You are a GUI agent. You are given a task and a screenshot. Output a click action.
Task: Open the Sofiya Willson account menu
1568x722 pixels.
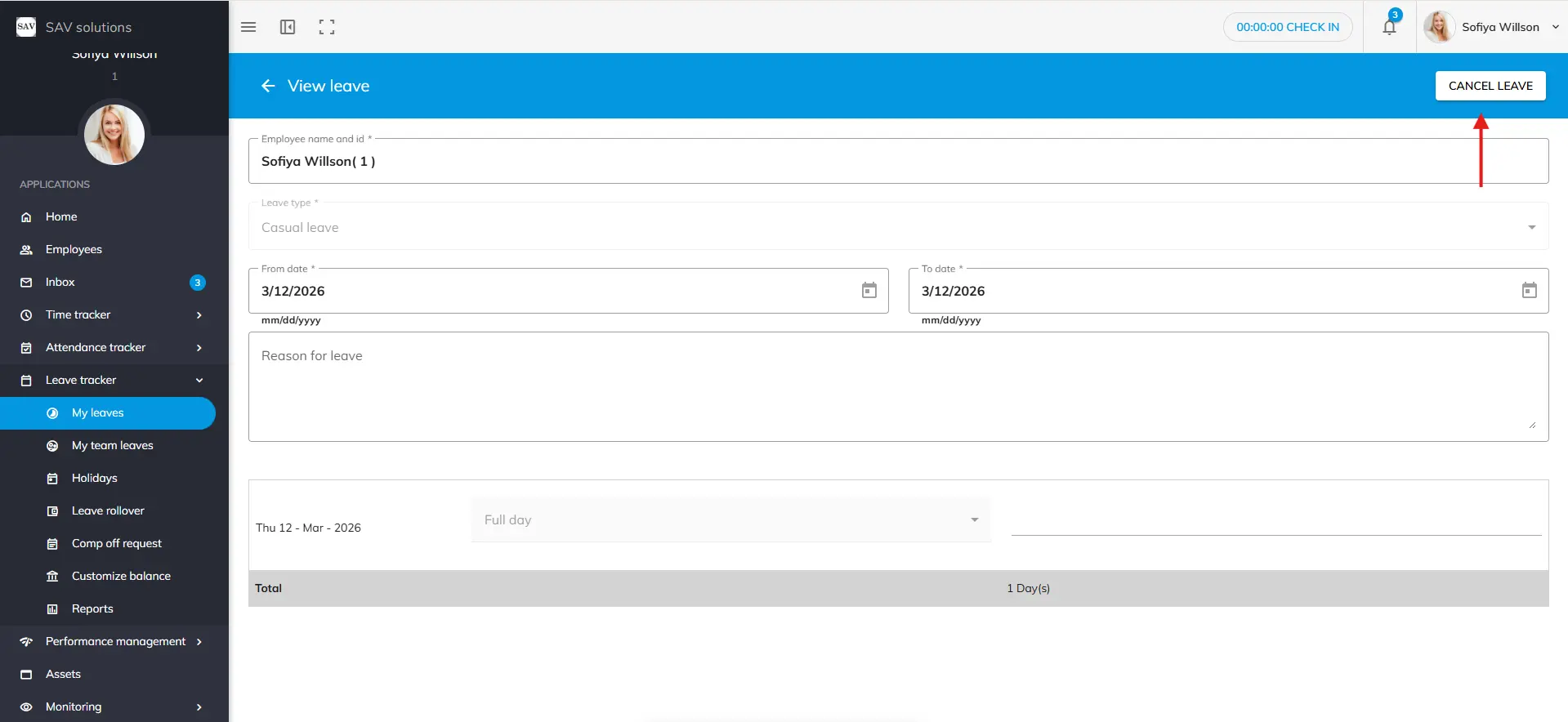1499,27
